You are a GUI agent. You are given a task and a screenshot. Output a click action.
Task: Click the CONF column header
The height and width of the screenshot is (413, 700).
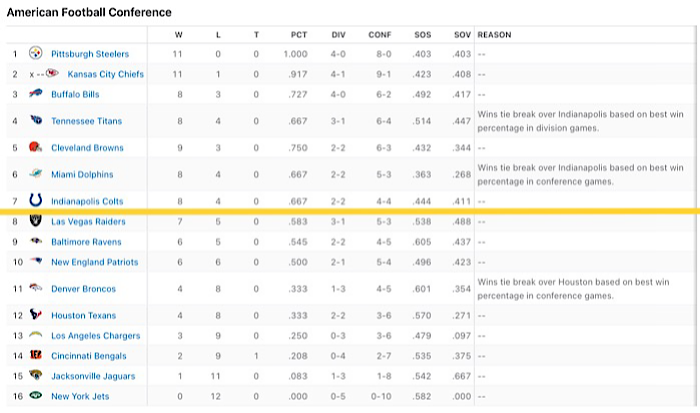coord(379,35)
